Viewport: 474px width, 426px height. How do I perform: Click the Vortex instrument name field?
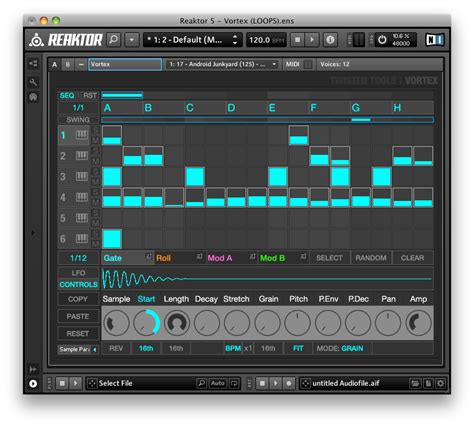(x=125, y=64)
